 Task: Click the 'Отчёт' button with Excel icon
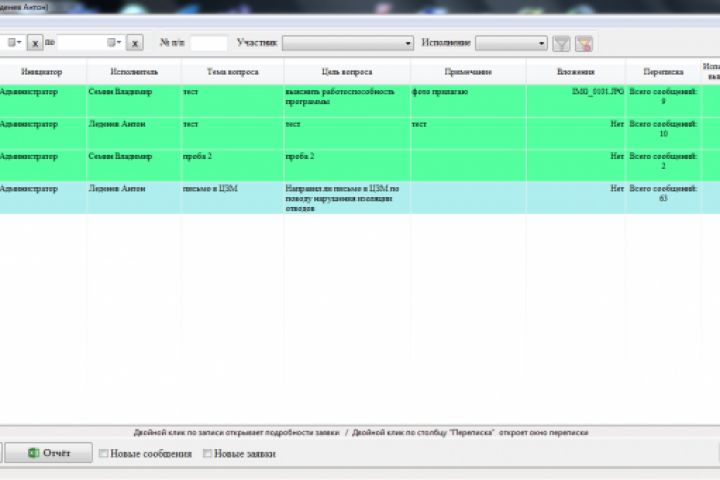(49, 453)
